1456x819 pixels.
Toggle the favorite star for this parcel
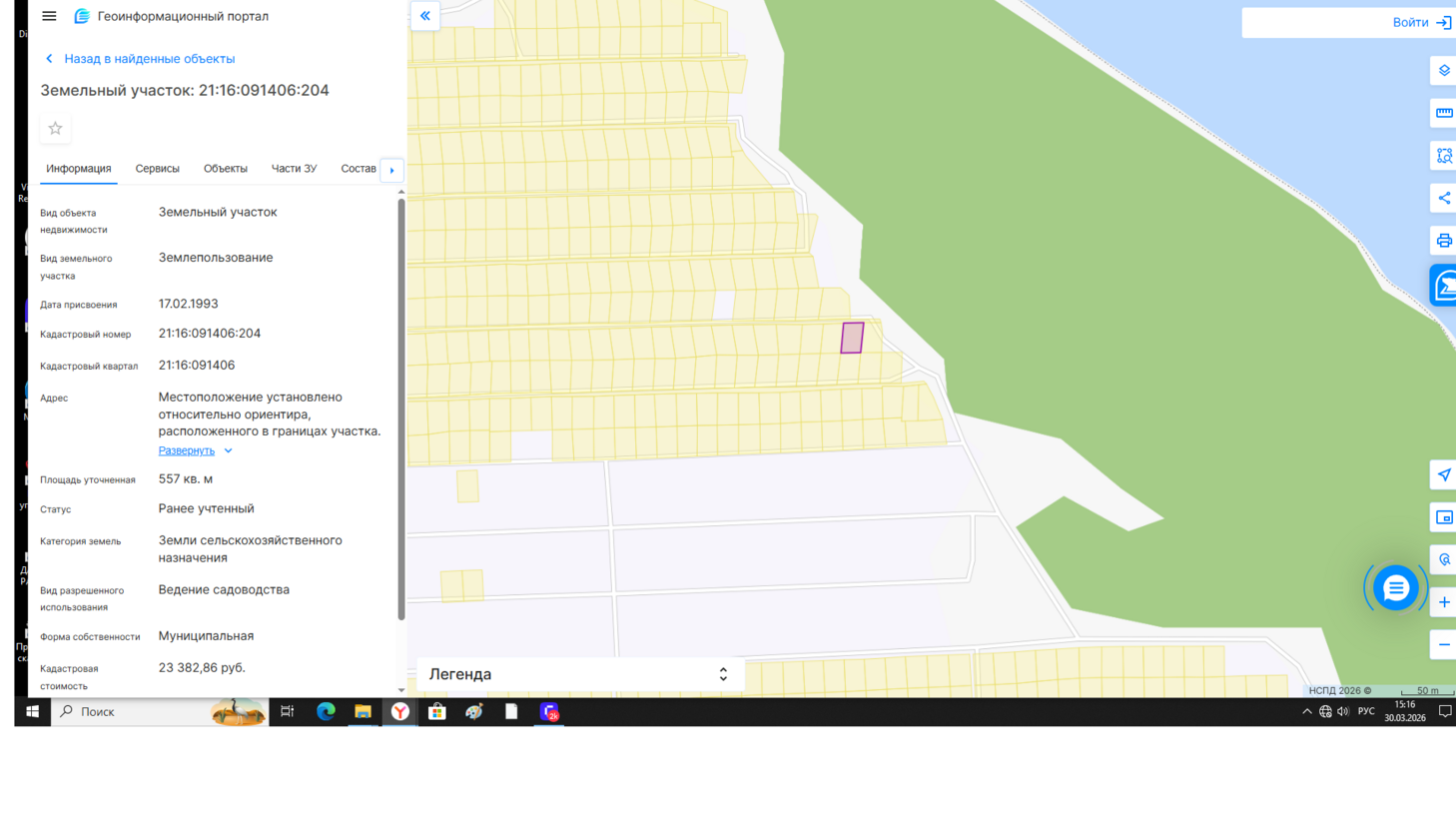click(x=56, y=129)
